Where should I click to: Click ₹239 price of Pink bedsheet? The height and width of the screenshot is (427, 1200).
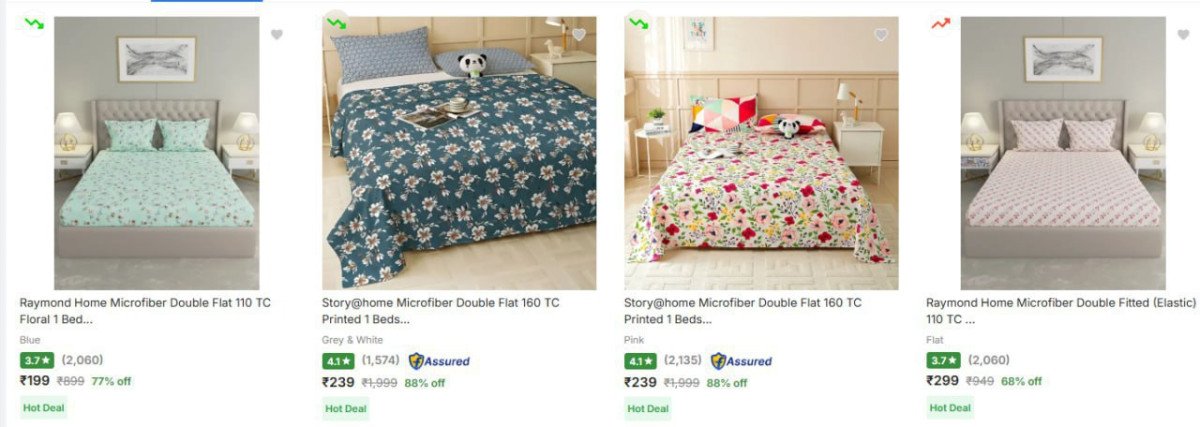pyautogui.click(x=641, y=381)
